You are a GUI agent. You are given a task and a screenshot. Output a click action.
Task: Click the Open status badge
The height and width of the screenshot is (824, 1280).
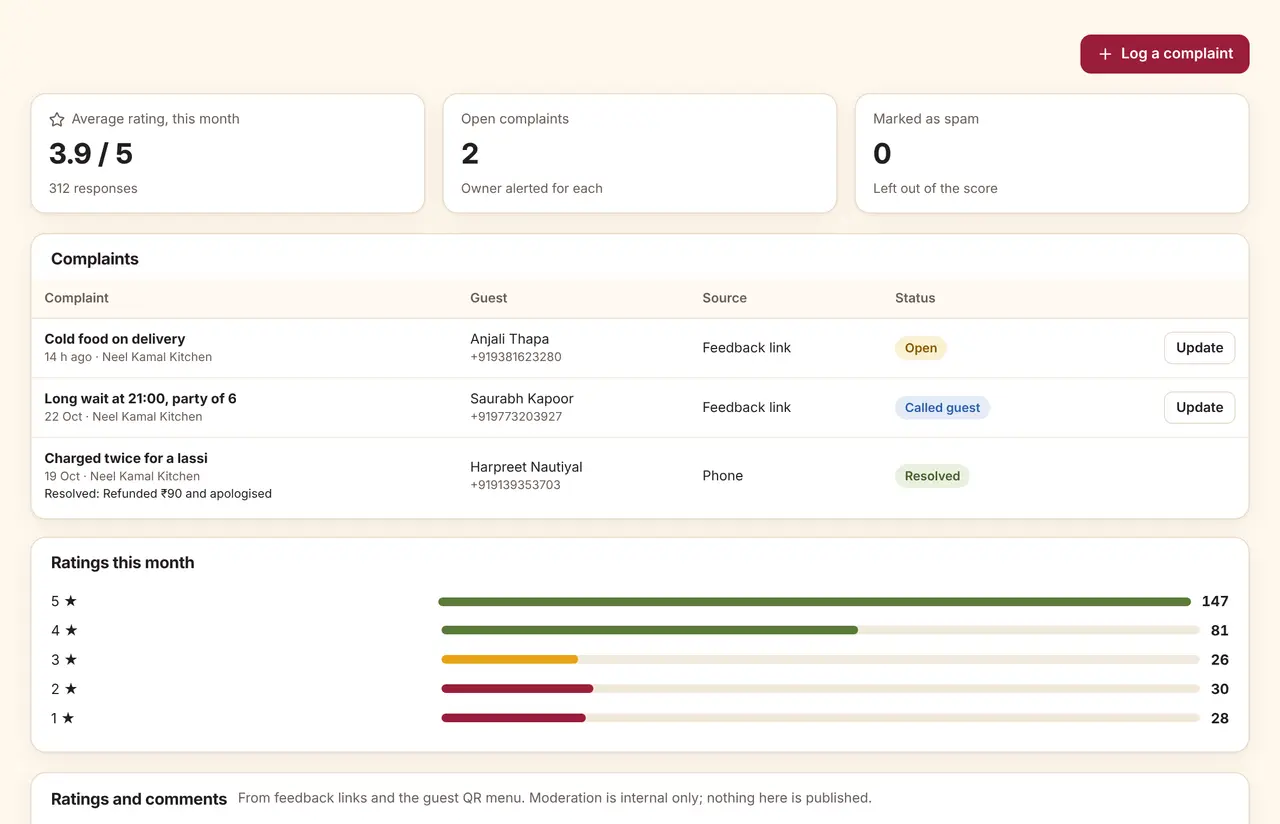coord(921,348)
